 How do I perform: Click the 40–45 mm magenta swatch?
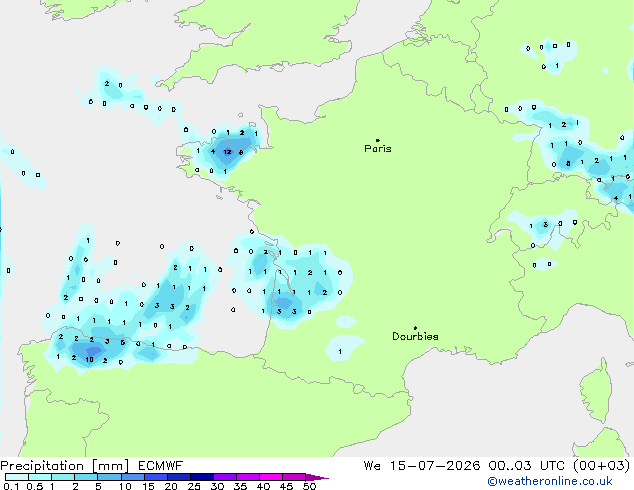click(271, 477)
